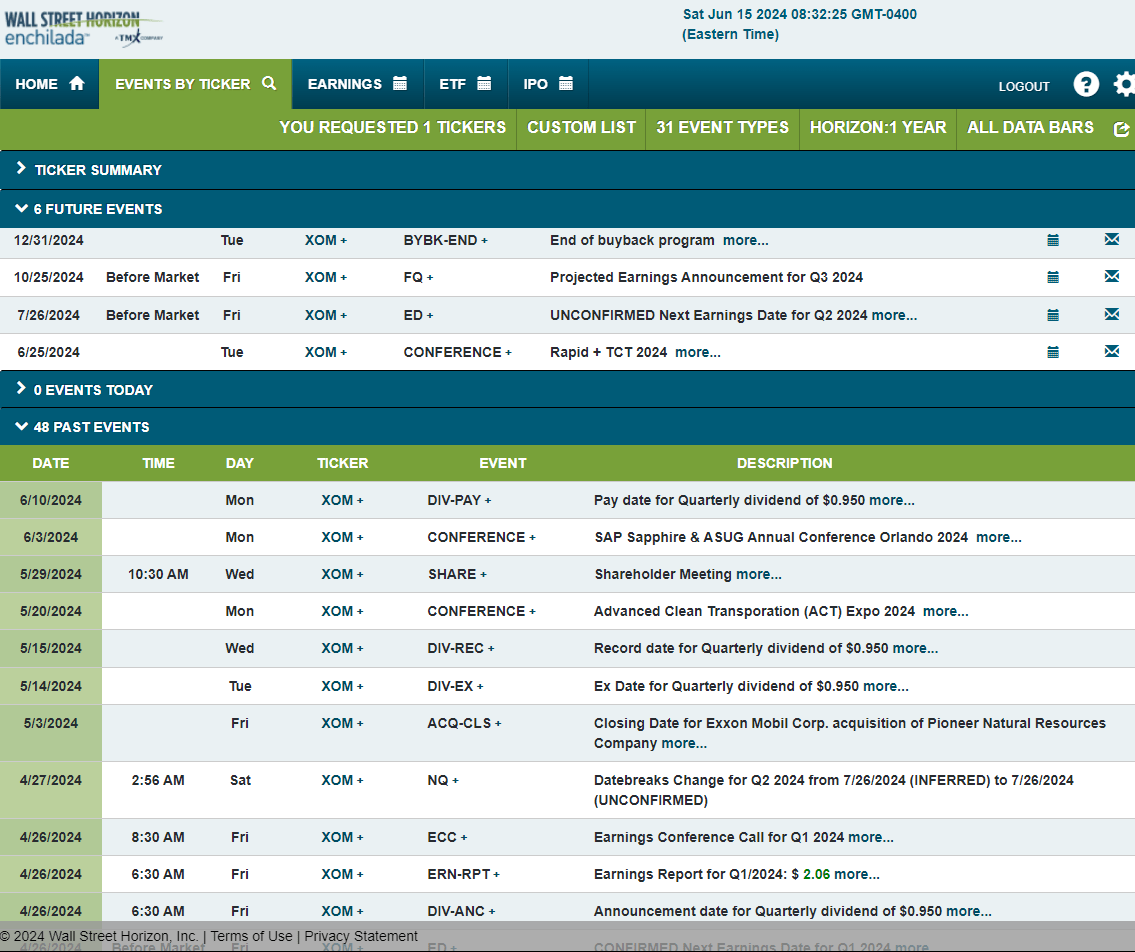Show more for End of buyback program
This screenshot has height=952, width=1135.
click(x=746, y=240)
